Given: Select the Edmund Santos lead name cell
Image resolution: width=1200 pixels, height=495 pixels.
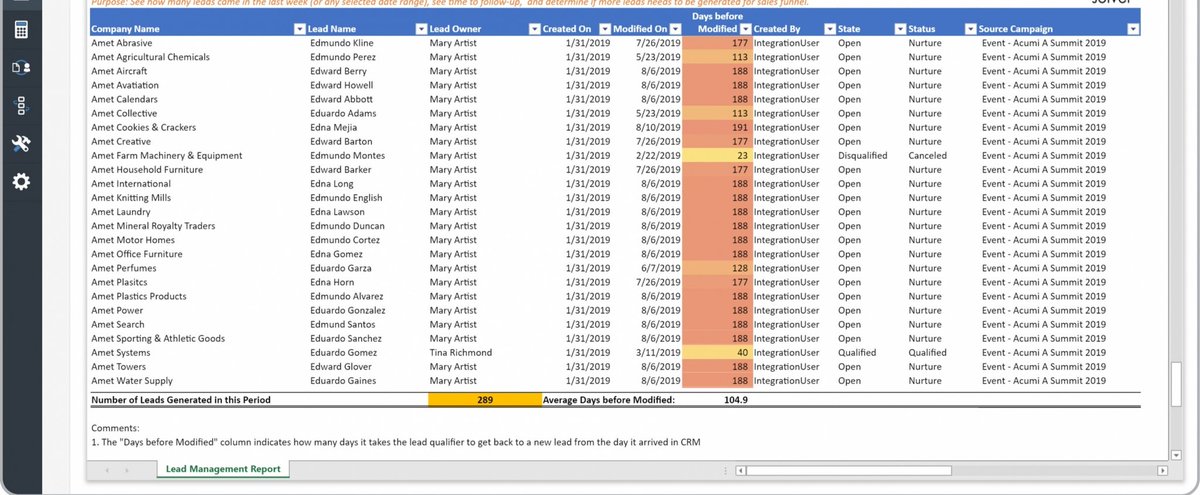Looking at the screenshot, I should click(x=341, y=325).
